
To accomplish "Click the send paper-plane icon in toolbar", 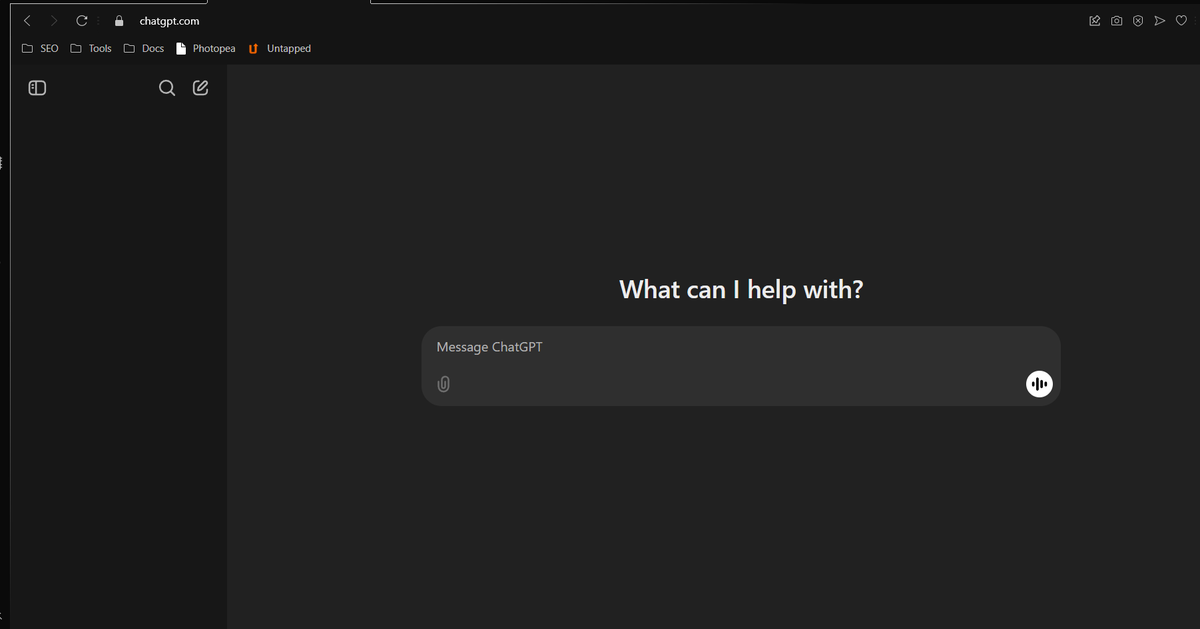I will [x=1160, y=20].
